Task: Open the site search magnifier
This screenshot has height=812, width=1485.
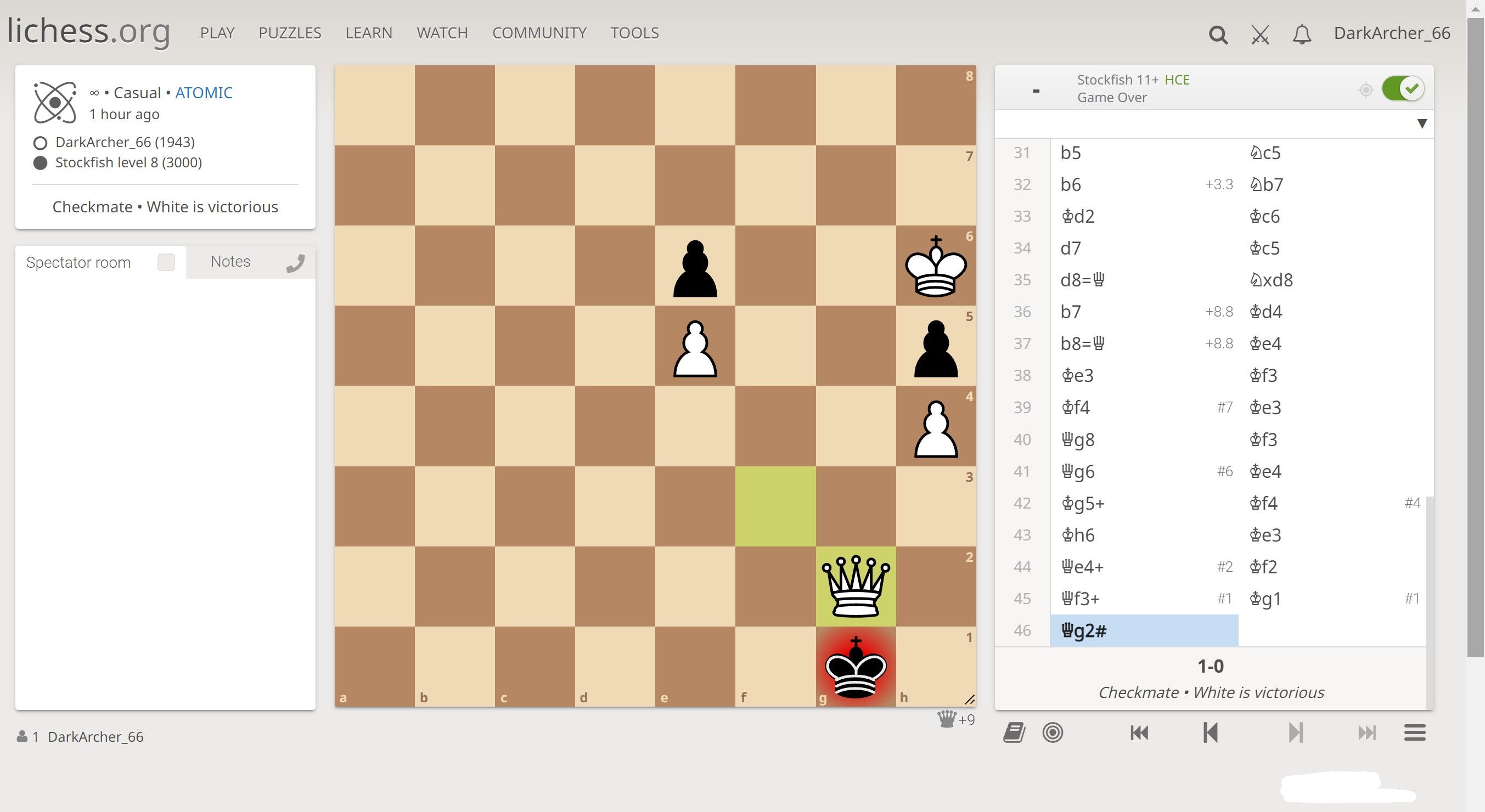Action: coord(1217,35)
